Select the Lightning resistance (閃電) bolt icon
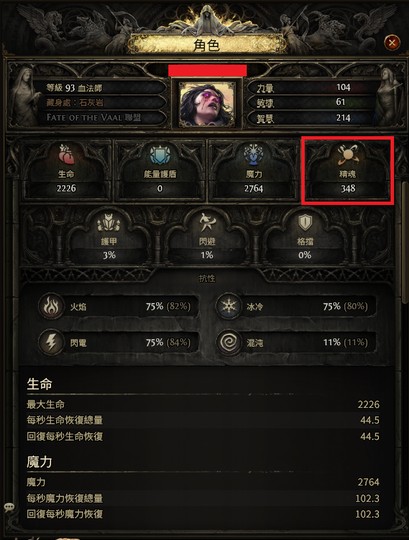Image resolution: width=409 pixels, height=540 pixels. tap(51, 342)
